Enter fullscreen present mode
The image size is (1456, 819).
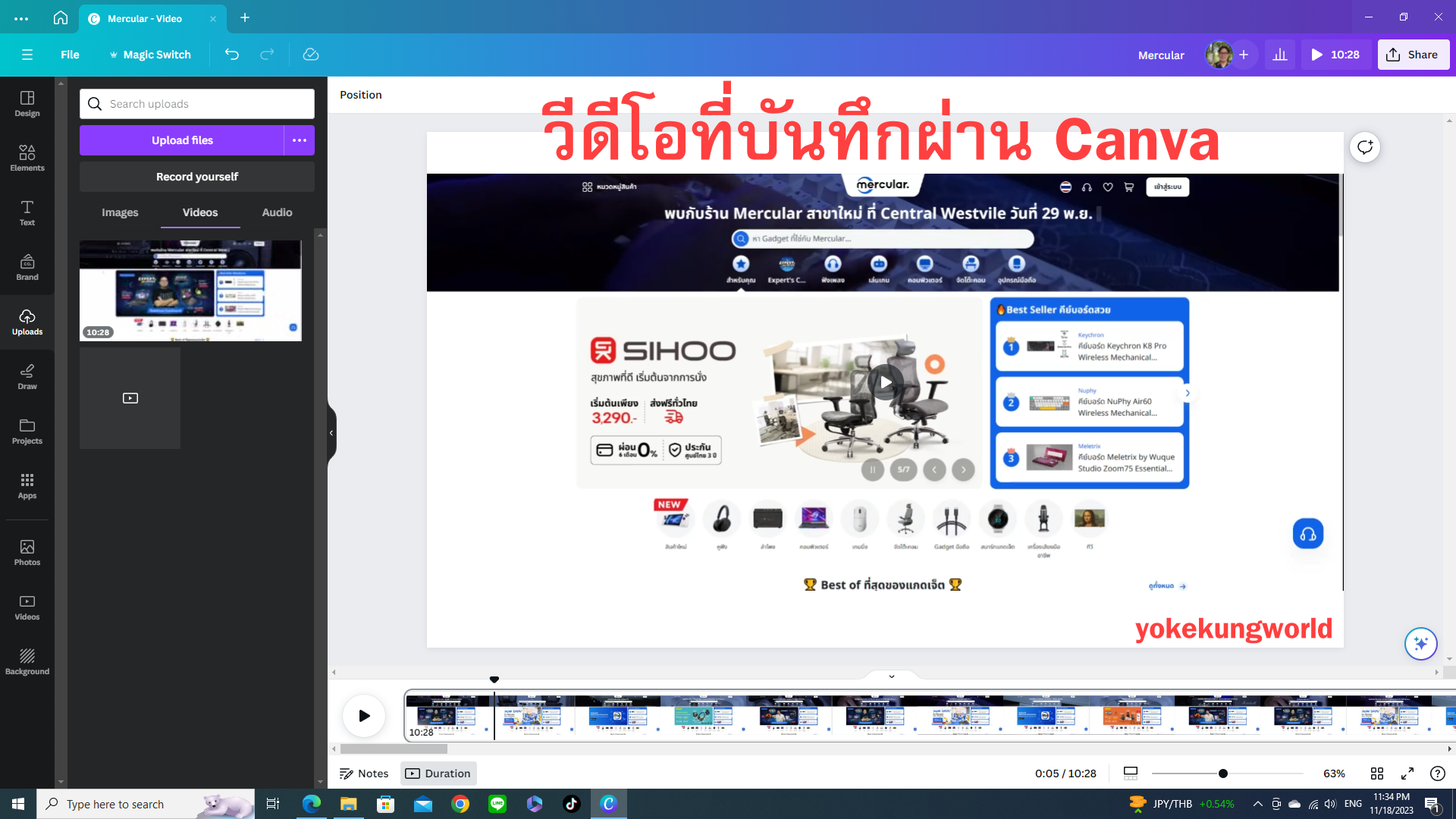(x=1407, y=773)
